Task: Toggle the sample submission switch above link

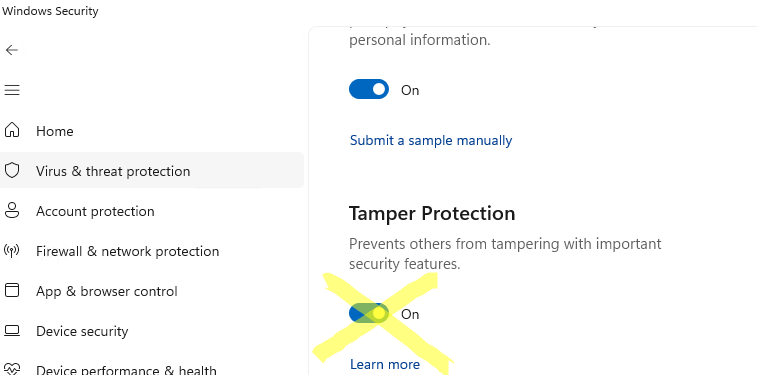Action: pos(369,89)
